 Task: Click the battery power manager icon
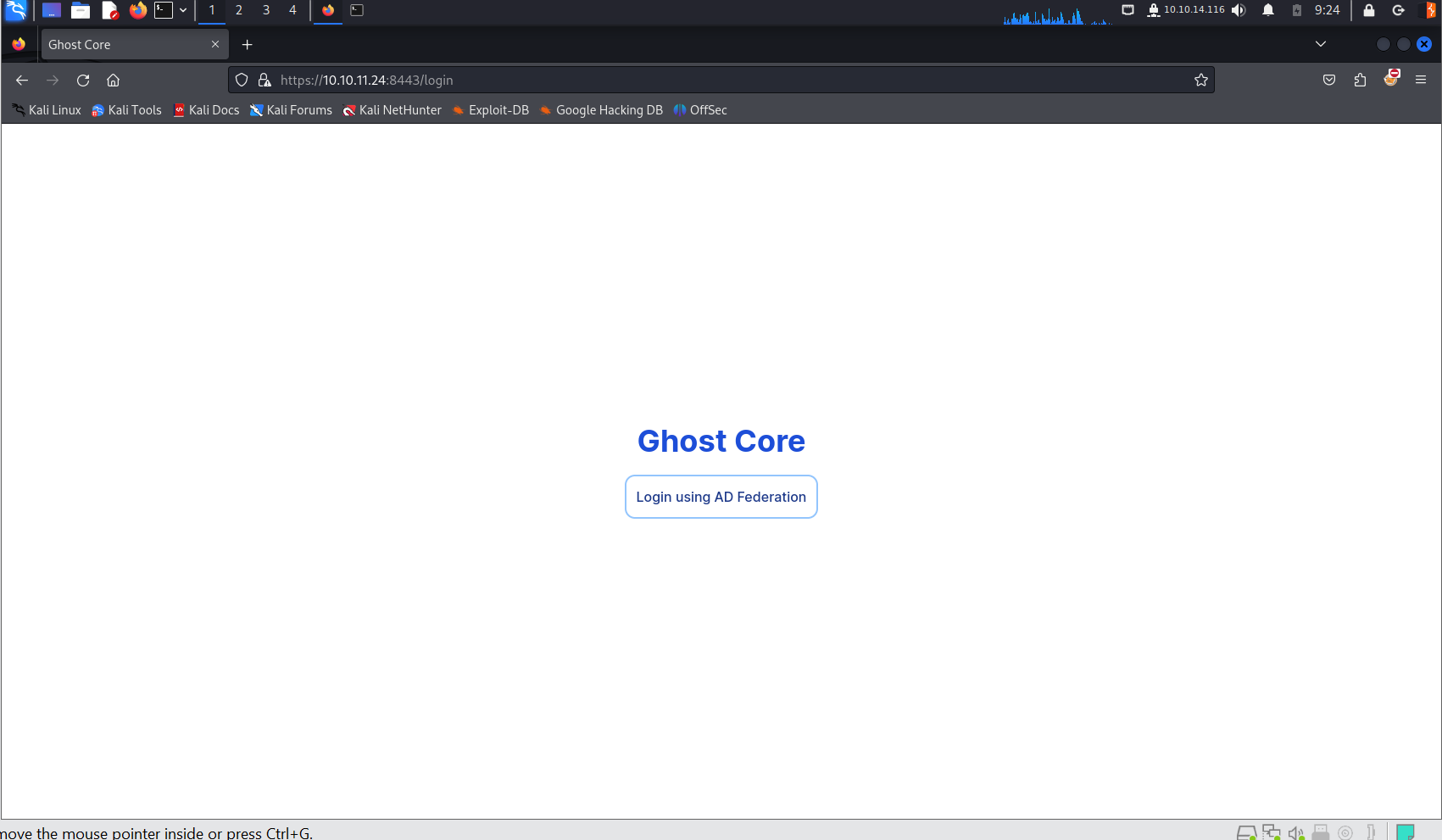point(1297,10)
